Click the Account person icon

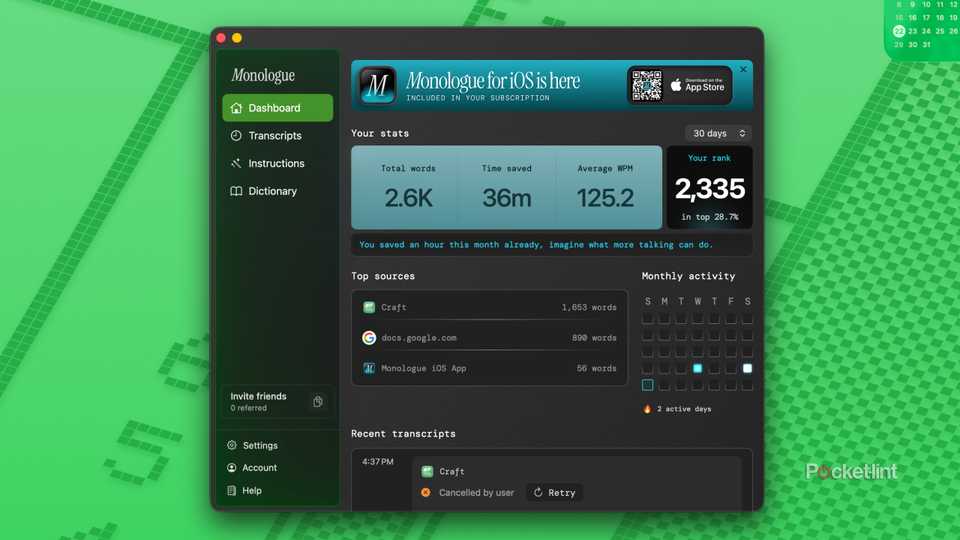(231, 468)
